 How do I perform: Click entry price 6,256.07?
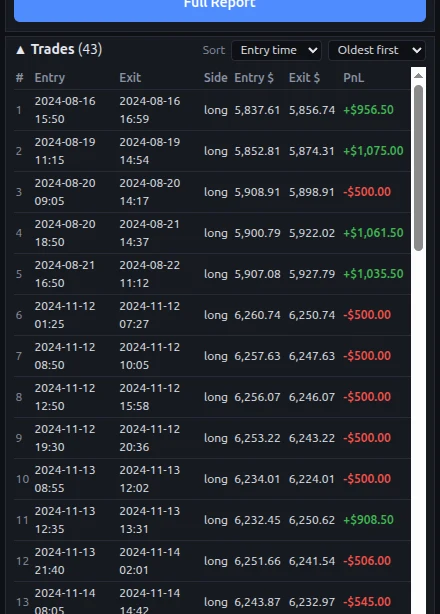tap(257, 397)
